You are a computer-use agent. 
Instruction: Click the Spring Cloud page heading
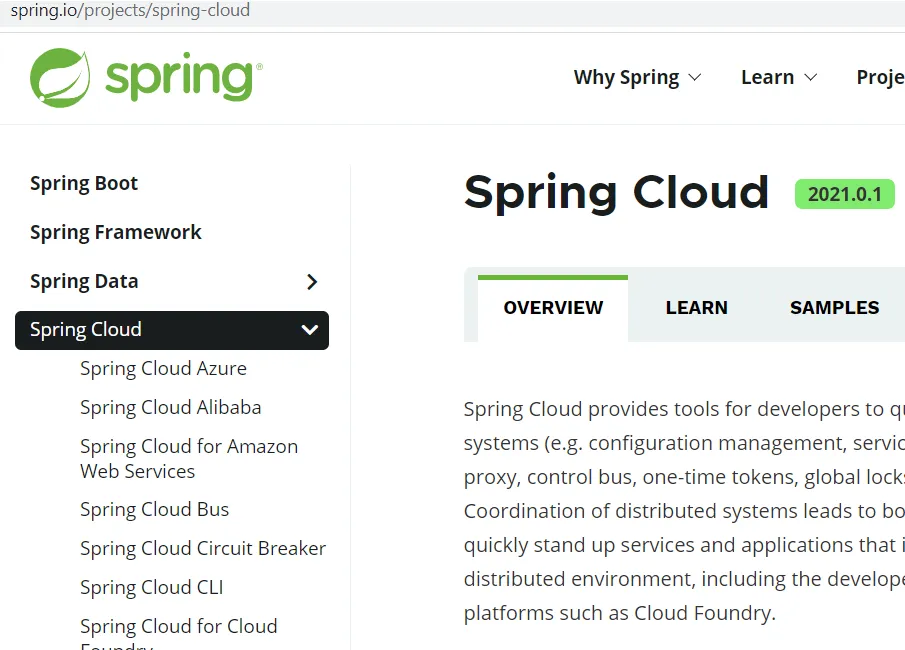[x=616, y=193]
